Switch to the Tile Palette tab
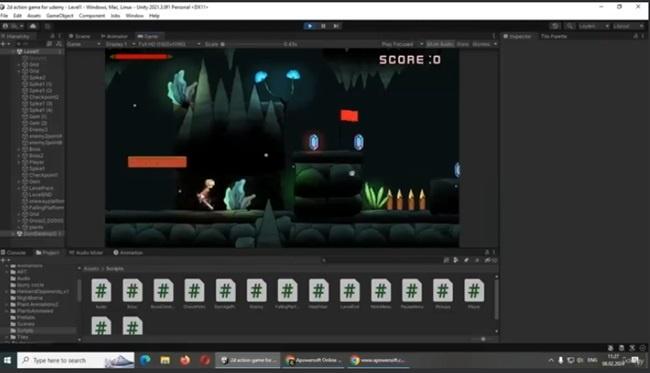 [553, 36]
